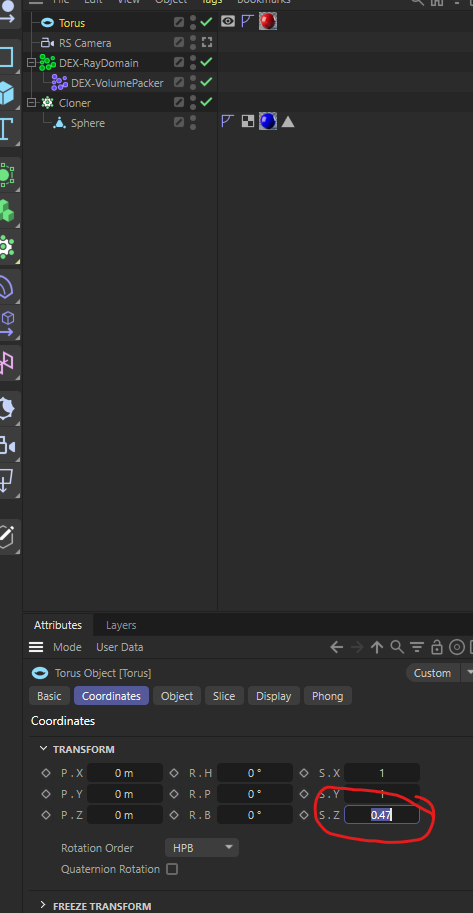This screenshot has height=913, width=473.
Task: Click the R.H rotation input field
Action: (255, 773)
